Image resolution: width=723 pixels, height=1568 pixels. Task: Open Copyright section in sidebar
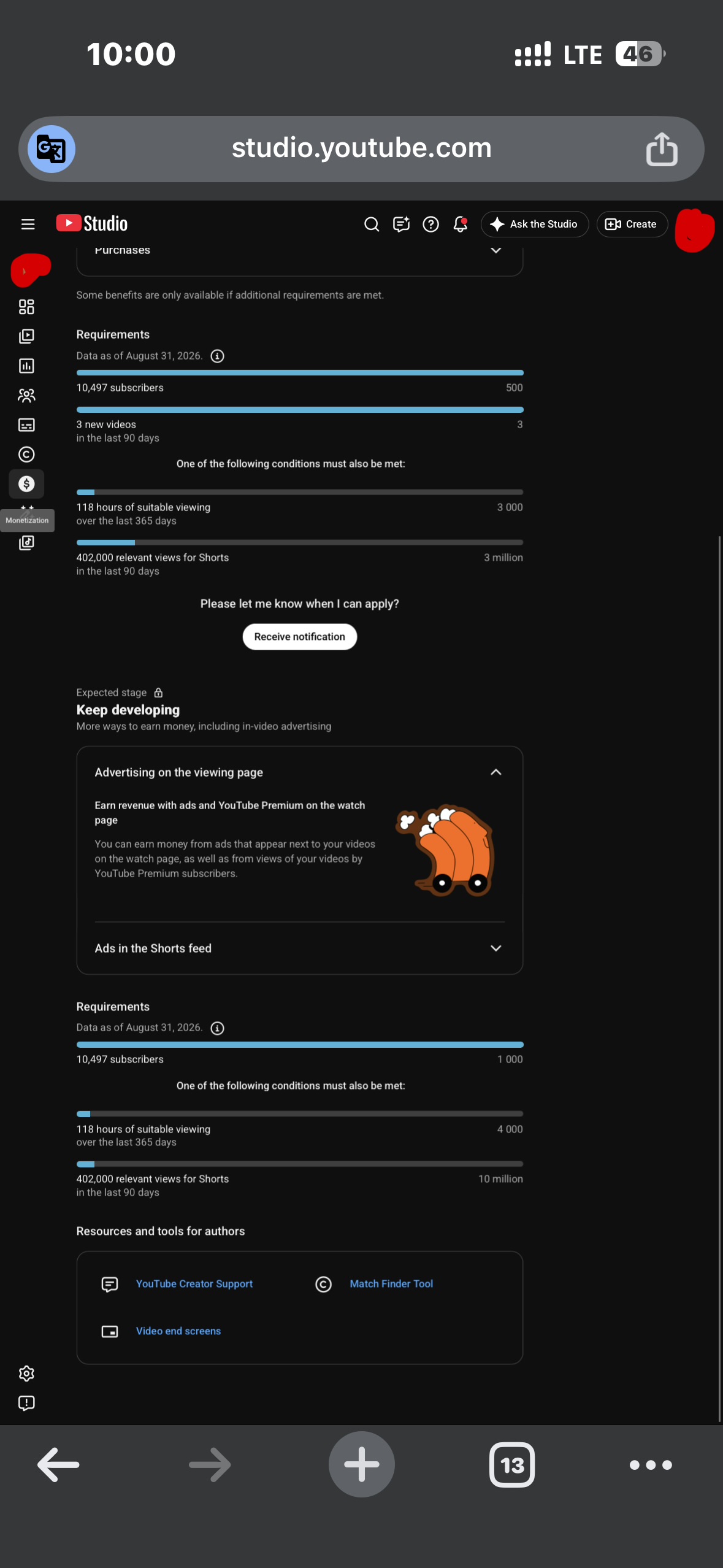(26, 455)
